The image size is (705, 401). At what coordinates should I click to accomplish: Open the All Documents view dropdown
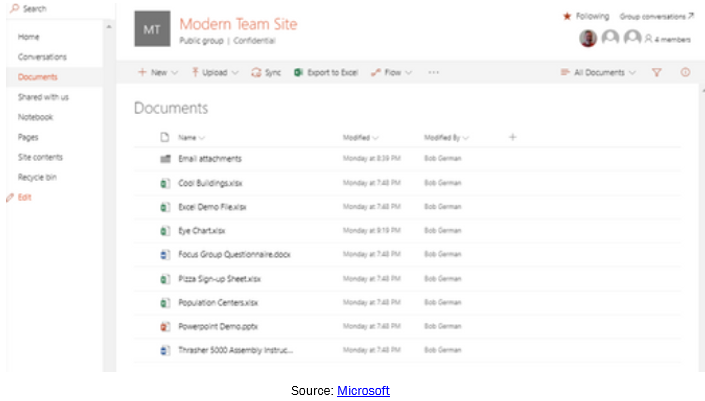[599, 73]
